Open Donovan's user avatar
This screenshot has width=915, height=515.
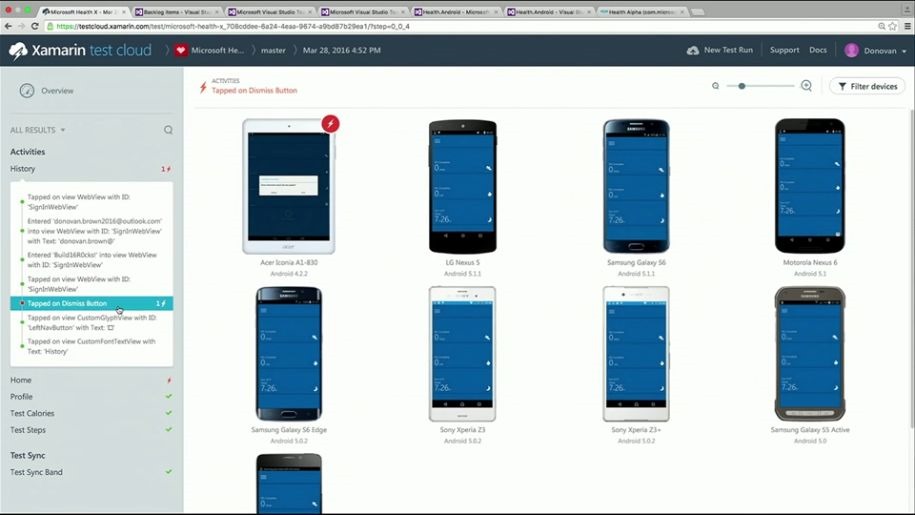851,51
